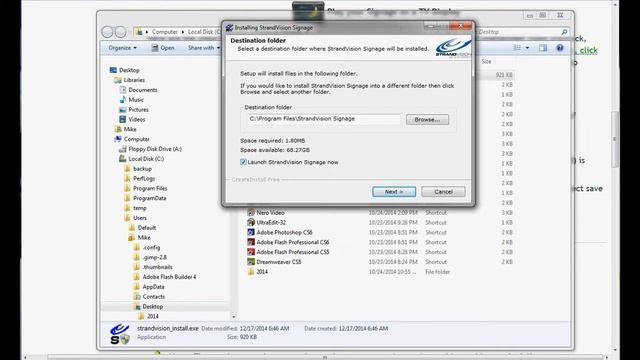Viewport: 640px width, 360px height.
Task: Click Adobe Flash Professional CS5 shortcut icon
Action: click(251, 252)
